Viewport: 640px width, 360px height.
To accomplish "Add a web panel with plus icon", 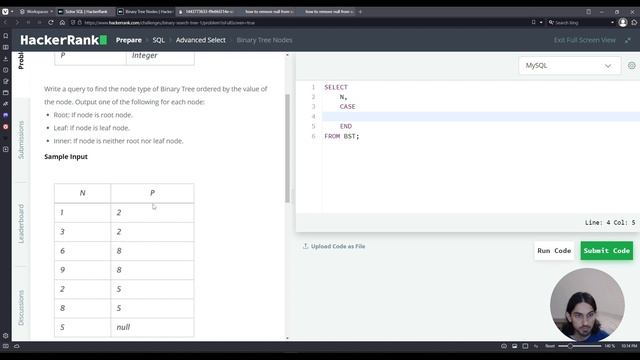I will pyautogui.click(x=6, y=149).
